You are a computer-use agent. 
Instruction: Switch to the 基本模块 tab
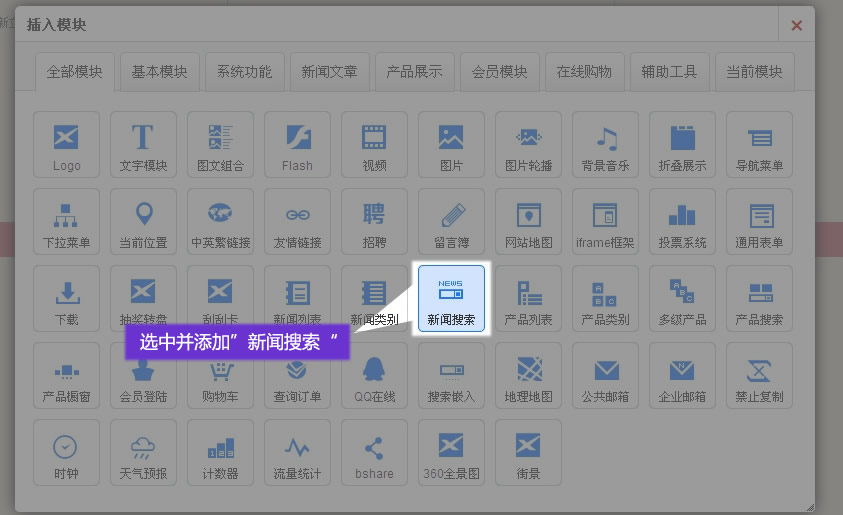coord(159,72)
